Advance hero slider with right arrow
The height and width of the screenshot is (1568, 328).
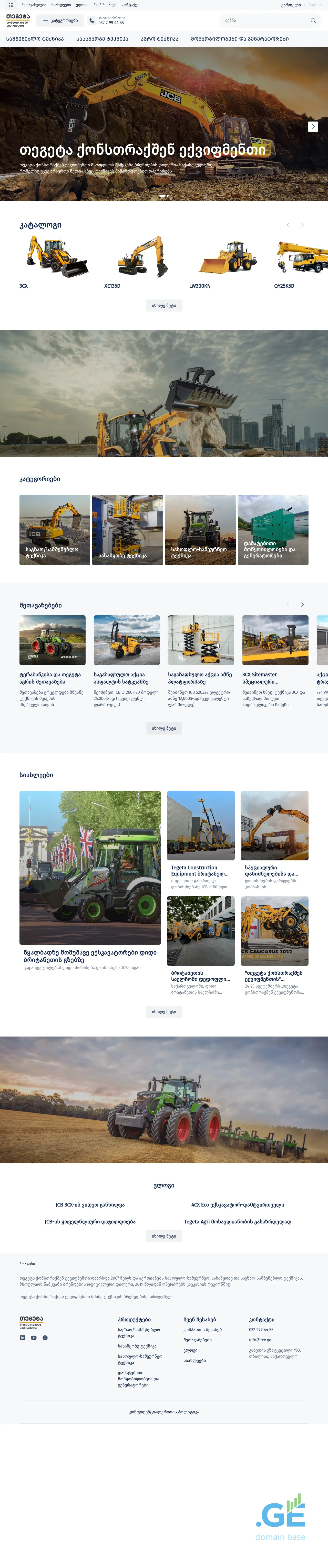(313, 127)
